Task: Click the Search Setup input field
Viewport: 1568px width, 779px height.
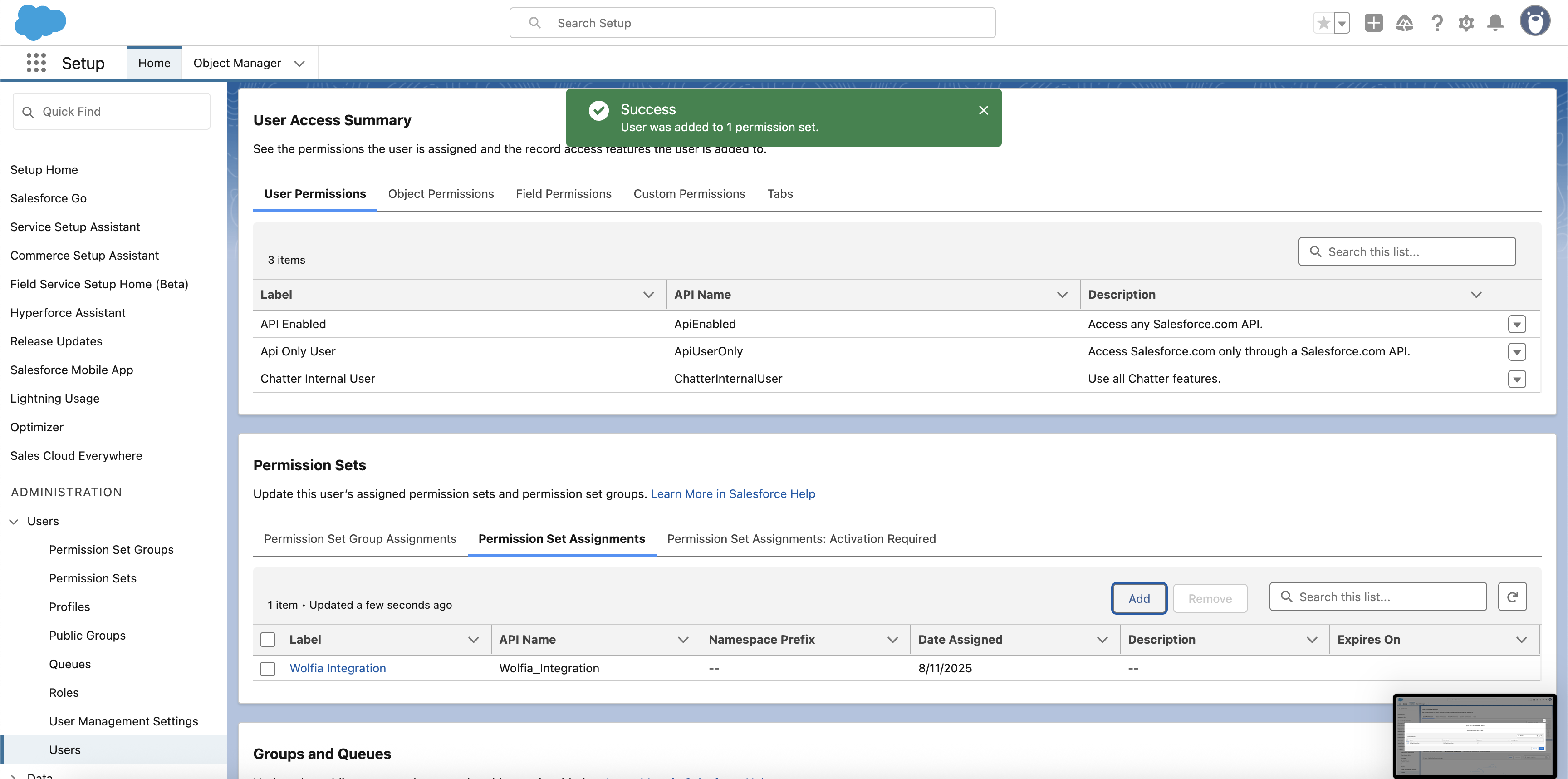Action: pos(752,23)
